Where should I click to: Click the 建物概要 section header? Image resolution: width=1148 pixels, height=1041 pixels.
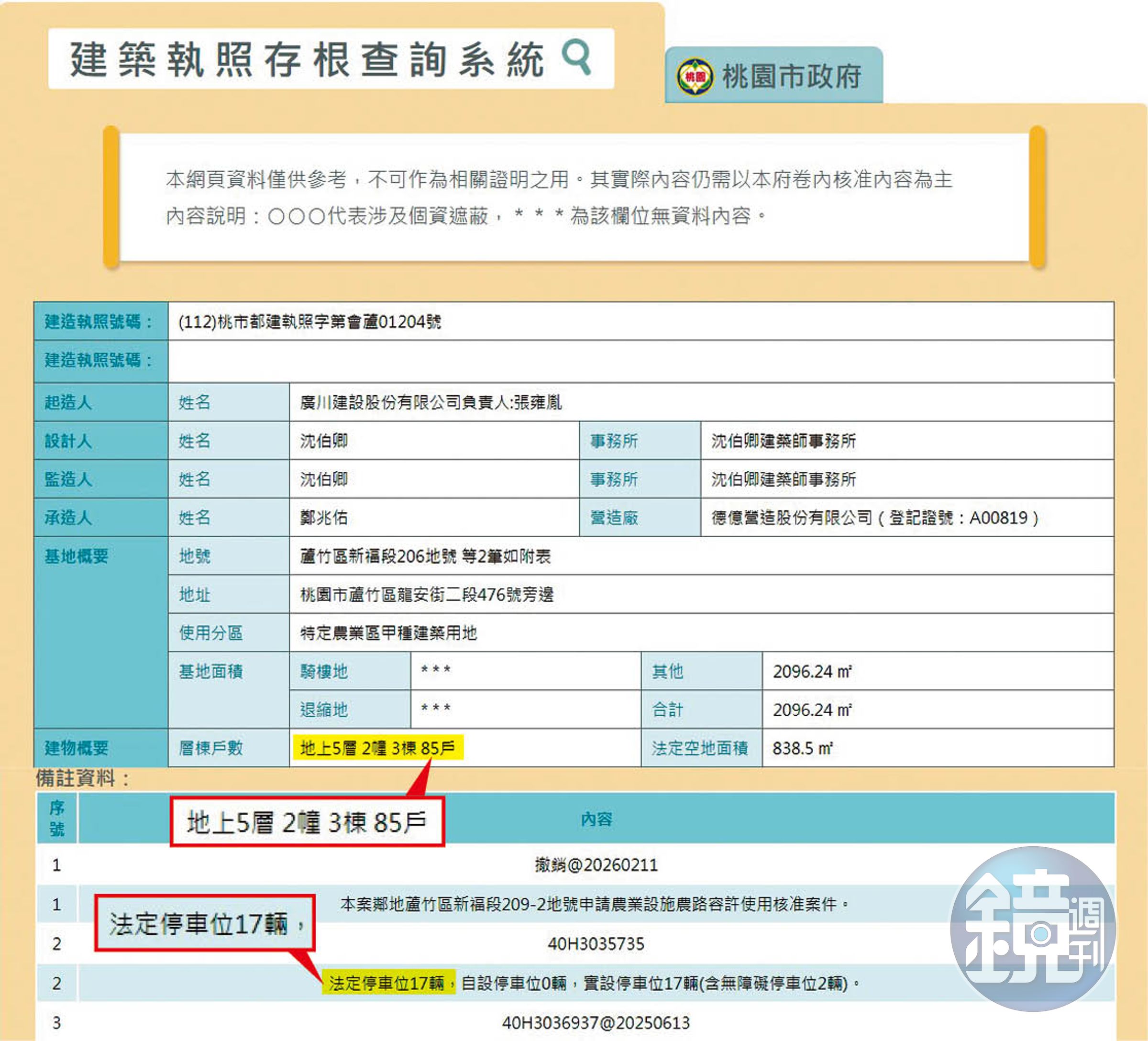pos(101,748)
